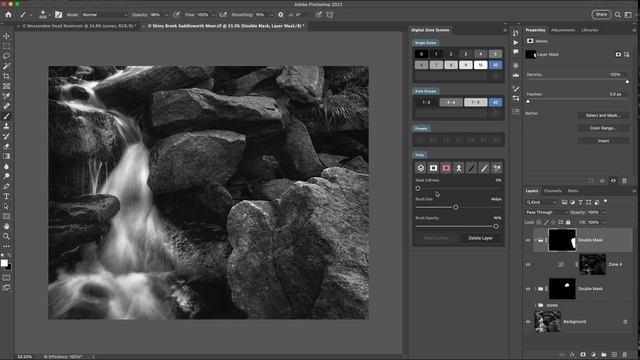
Task: Toggle Single Zones 'All' button
Action: [496, 65]
